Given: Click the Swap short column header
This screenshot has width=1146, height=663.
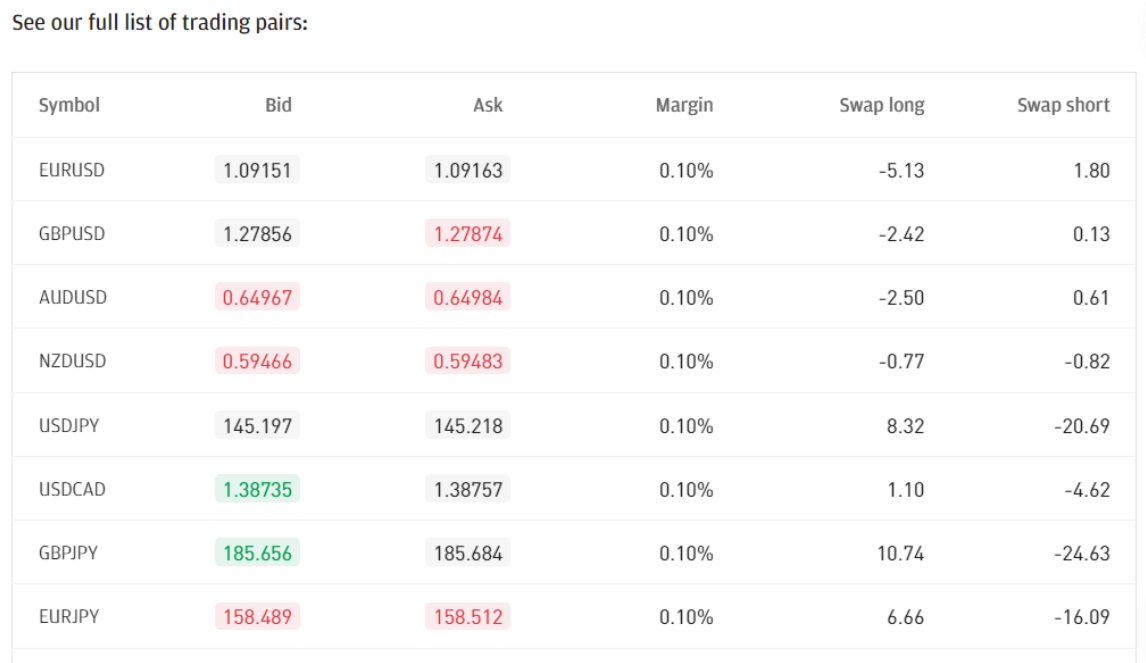Looking at the screenshot, I should (1063, 105).
